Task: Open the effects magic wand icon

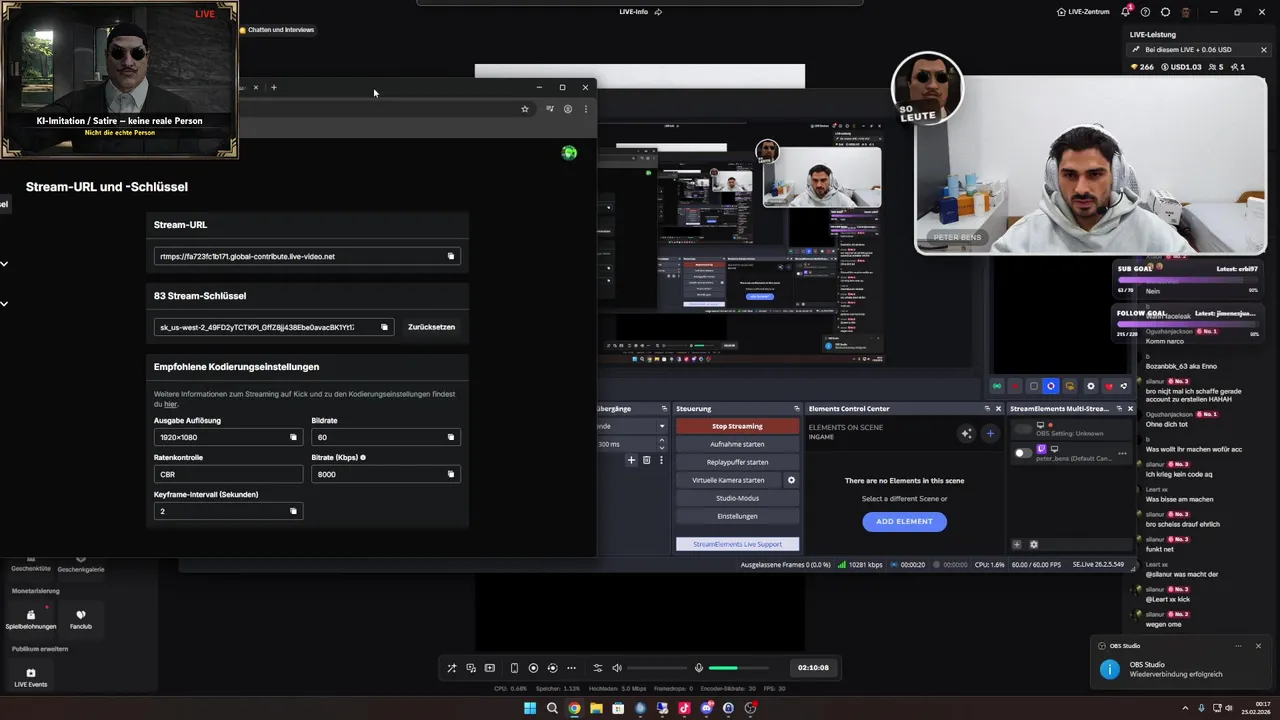Action: click(x=451, y=668)
